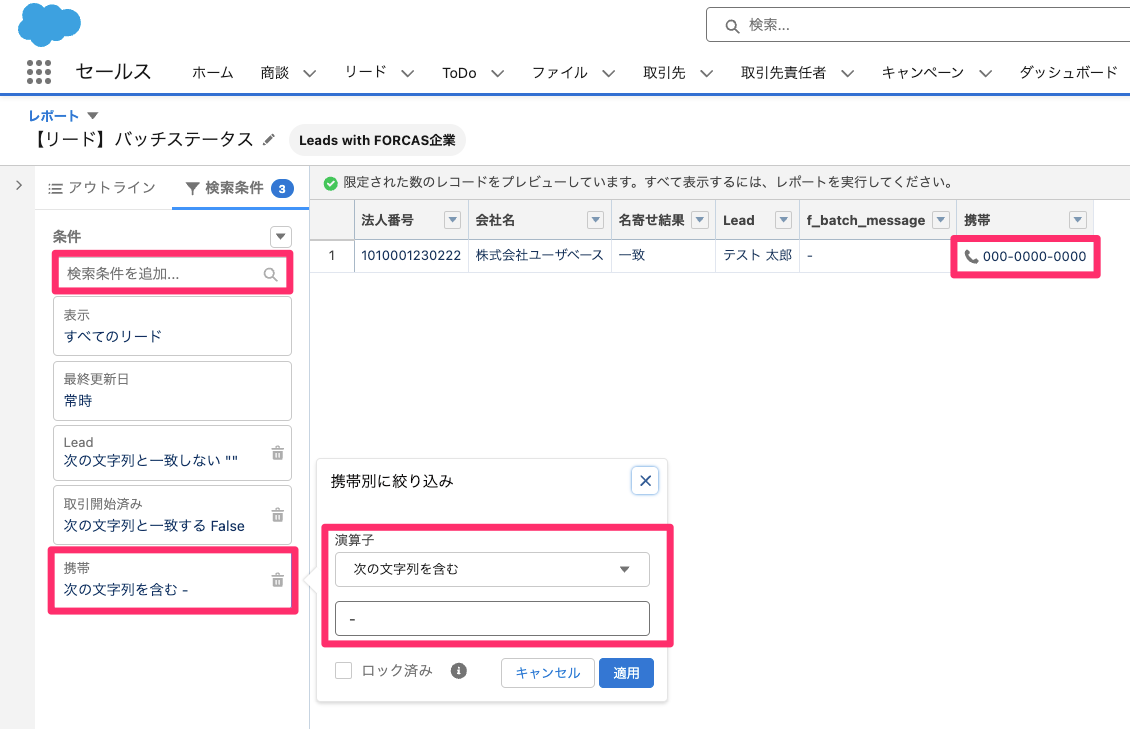Click the Salesforce cloud logo
This screenshot has width=1130, height=729.
coord(49,24)
